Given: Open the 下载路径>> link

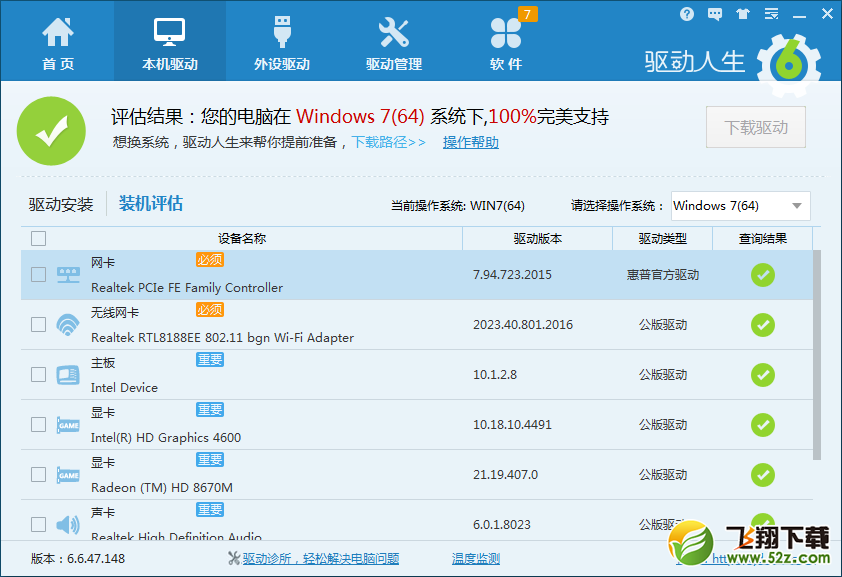Looking at the screenshot, I should pyautogui.click(x=388, y=142).
